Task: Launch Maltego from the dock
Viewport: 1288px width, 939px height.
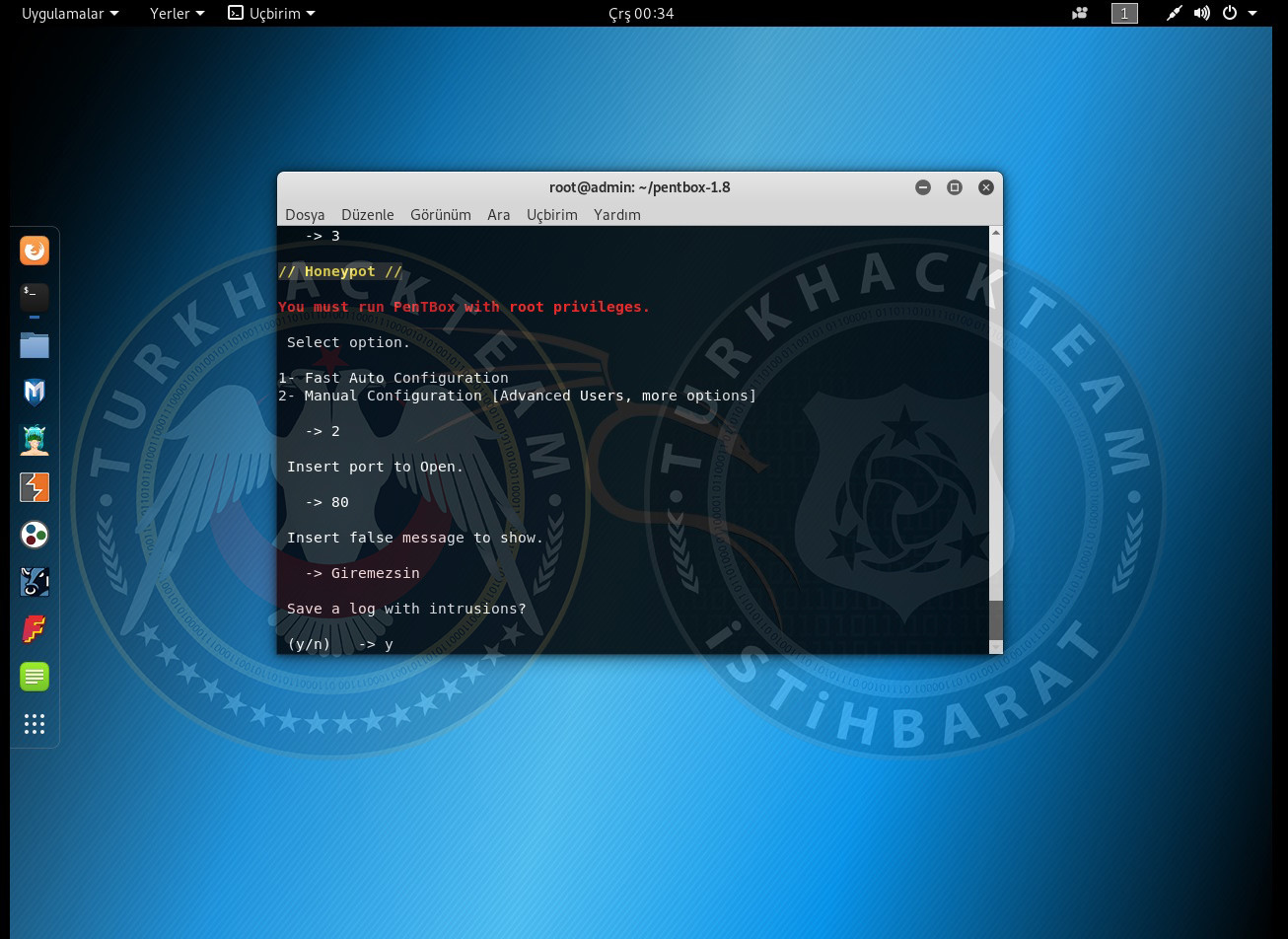Action: pos(35,535)
